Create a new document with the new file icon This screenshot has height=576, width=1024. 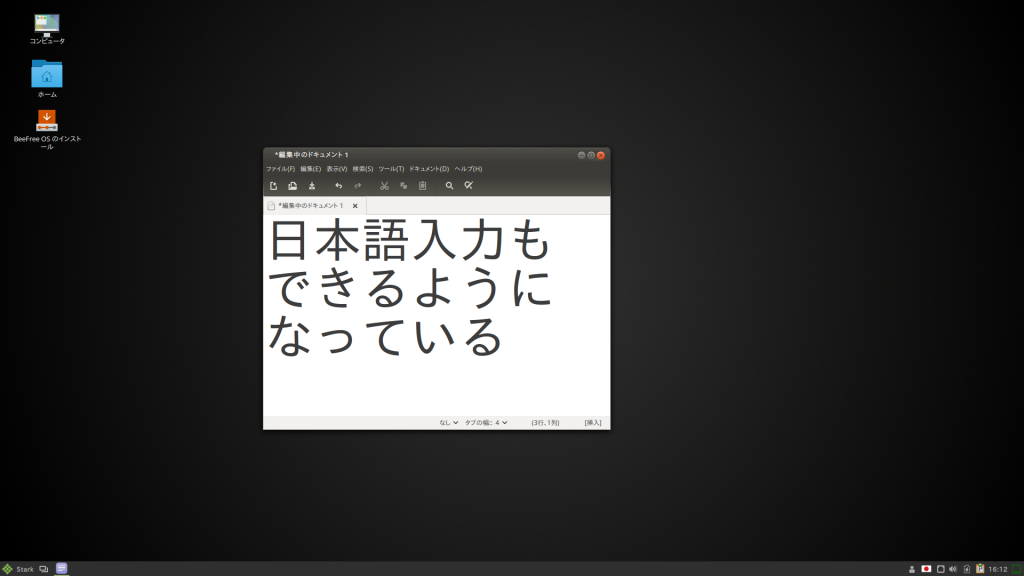[274, 186]
